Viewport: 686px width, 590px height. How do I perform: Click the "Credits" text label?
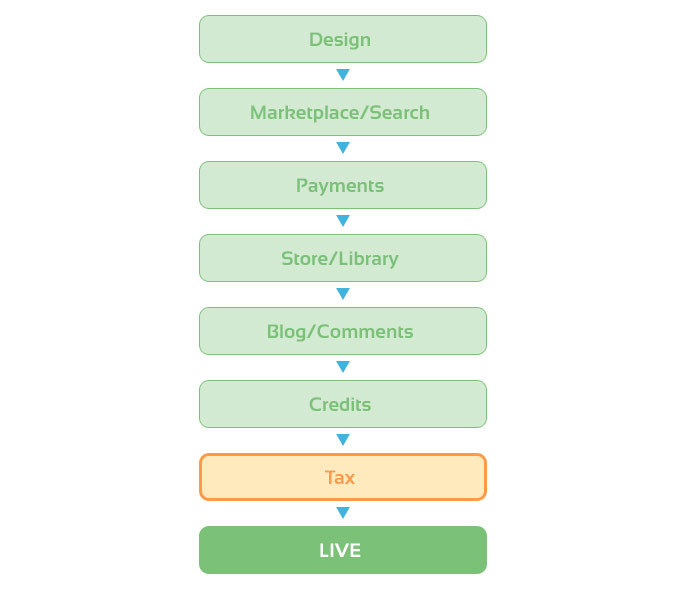(340, 405)
